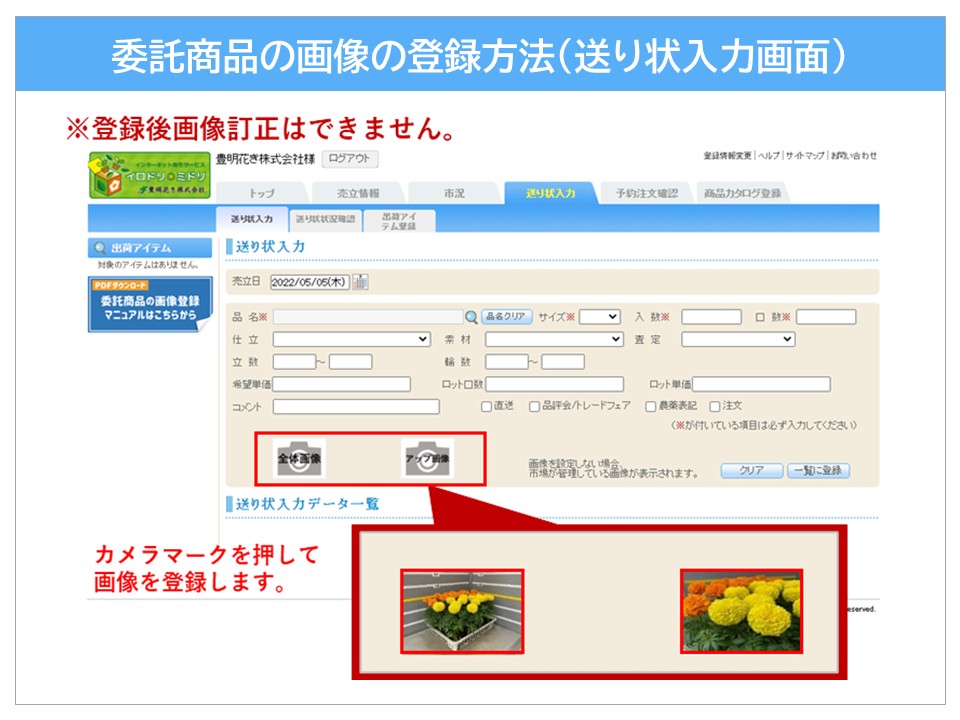Click the enlarged marigold close-up thumbnail

(741, 611)
